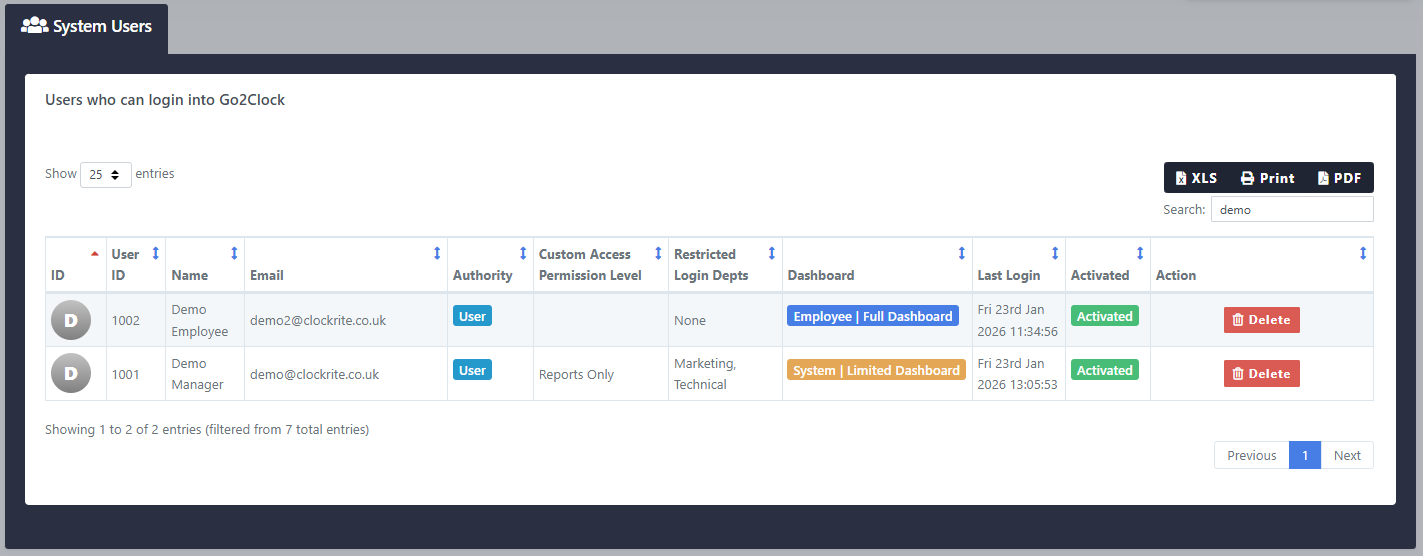
Task: Sort by Custom Access Permission Level arrow
Action: (x=658, y=254)
